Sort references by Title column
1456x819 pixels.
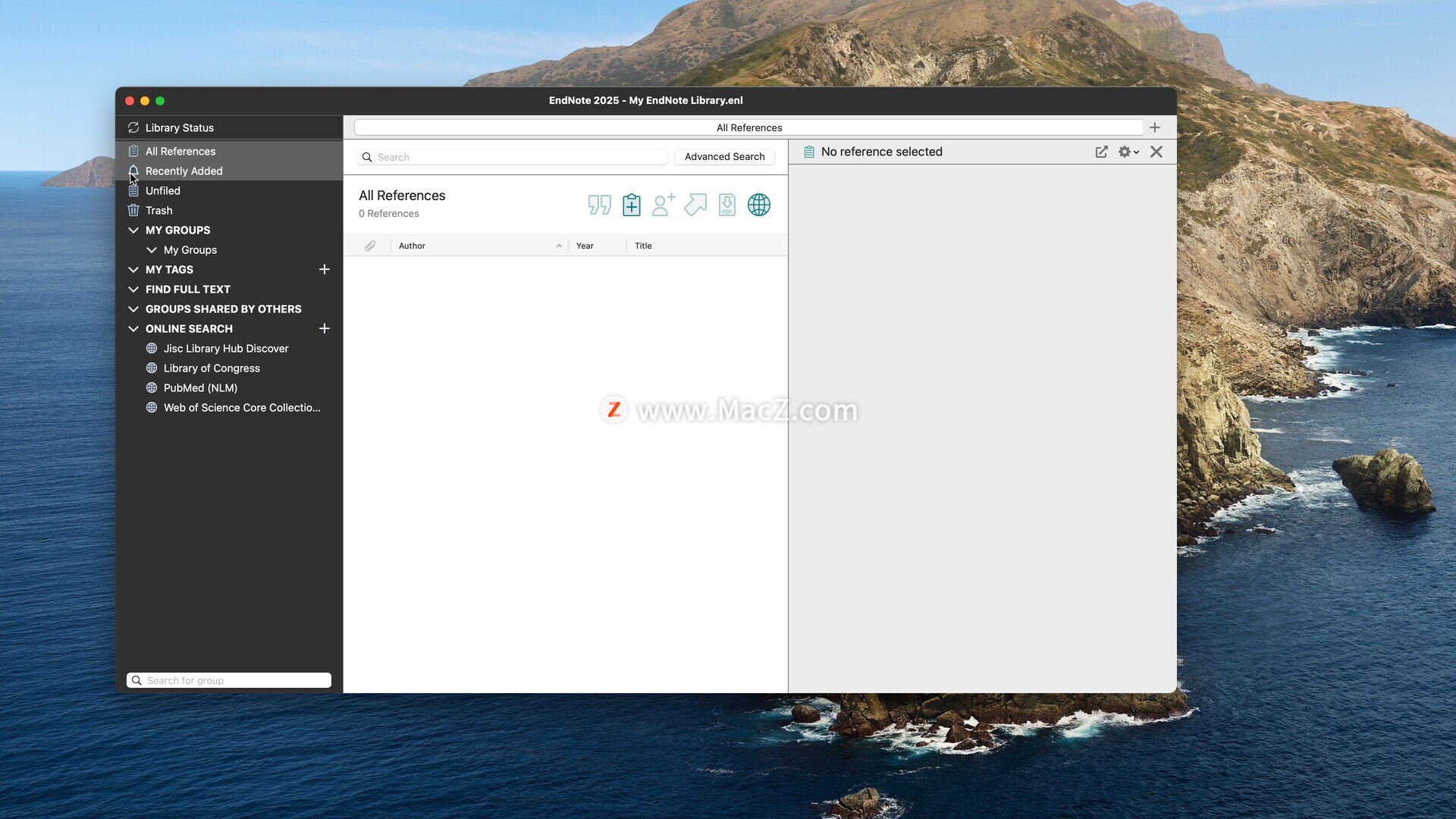click(x=707, y=246)
